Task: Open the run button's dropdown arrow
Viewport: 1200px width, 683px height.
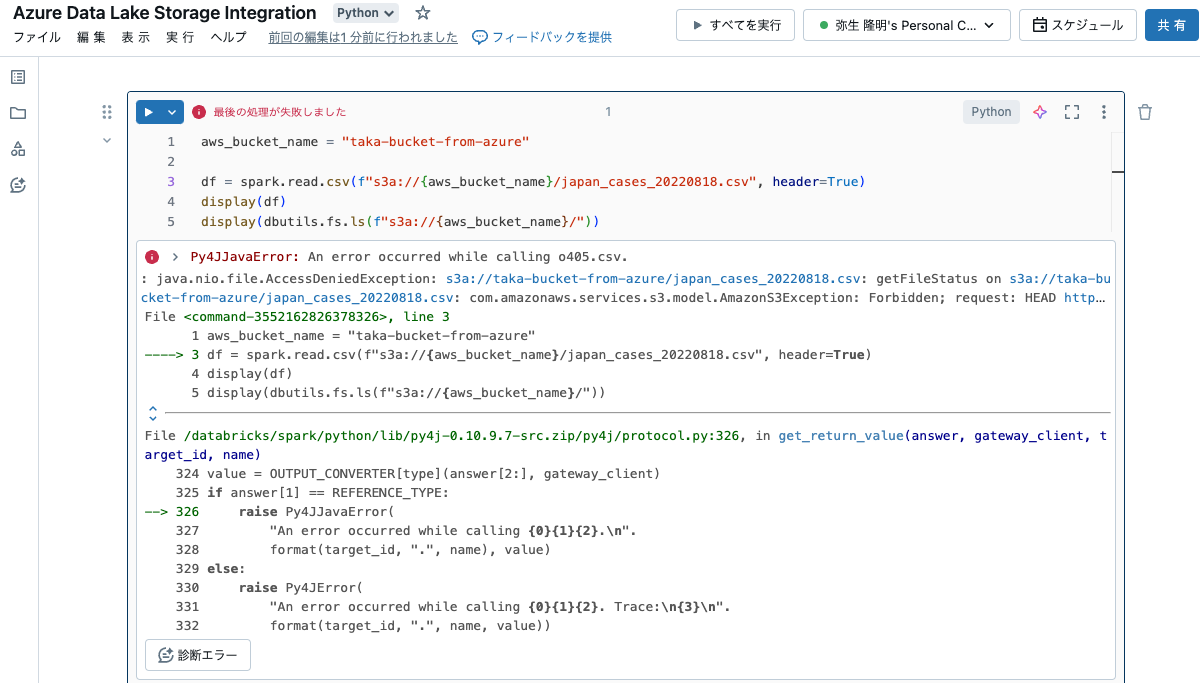Action: (168, 112)
